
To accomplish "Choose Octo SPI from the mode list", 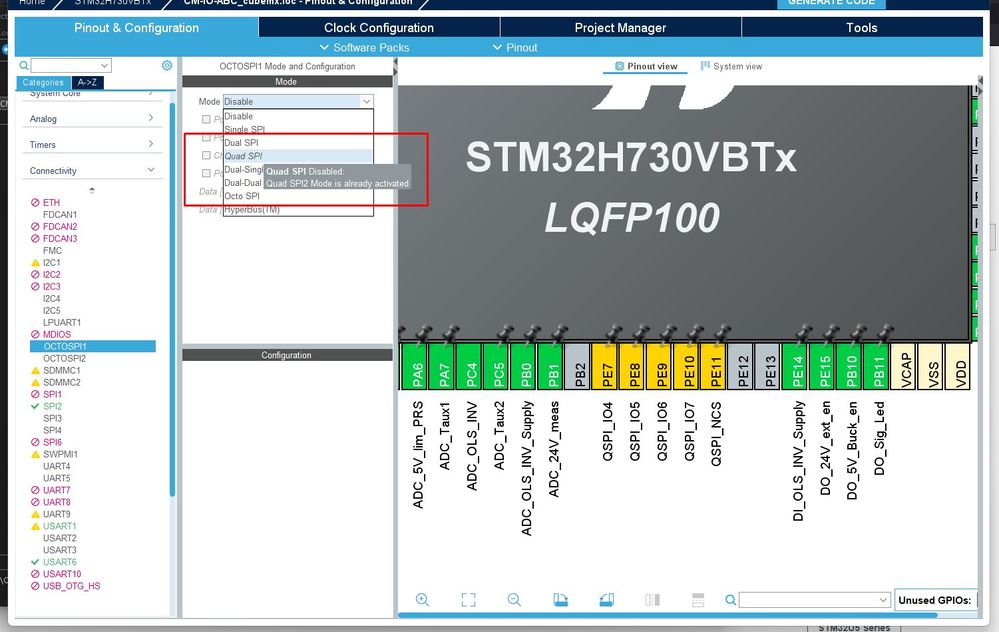I will [298, 196].
